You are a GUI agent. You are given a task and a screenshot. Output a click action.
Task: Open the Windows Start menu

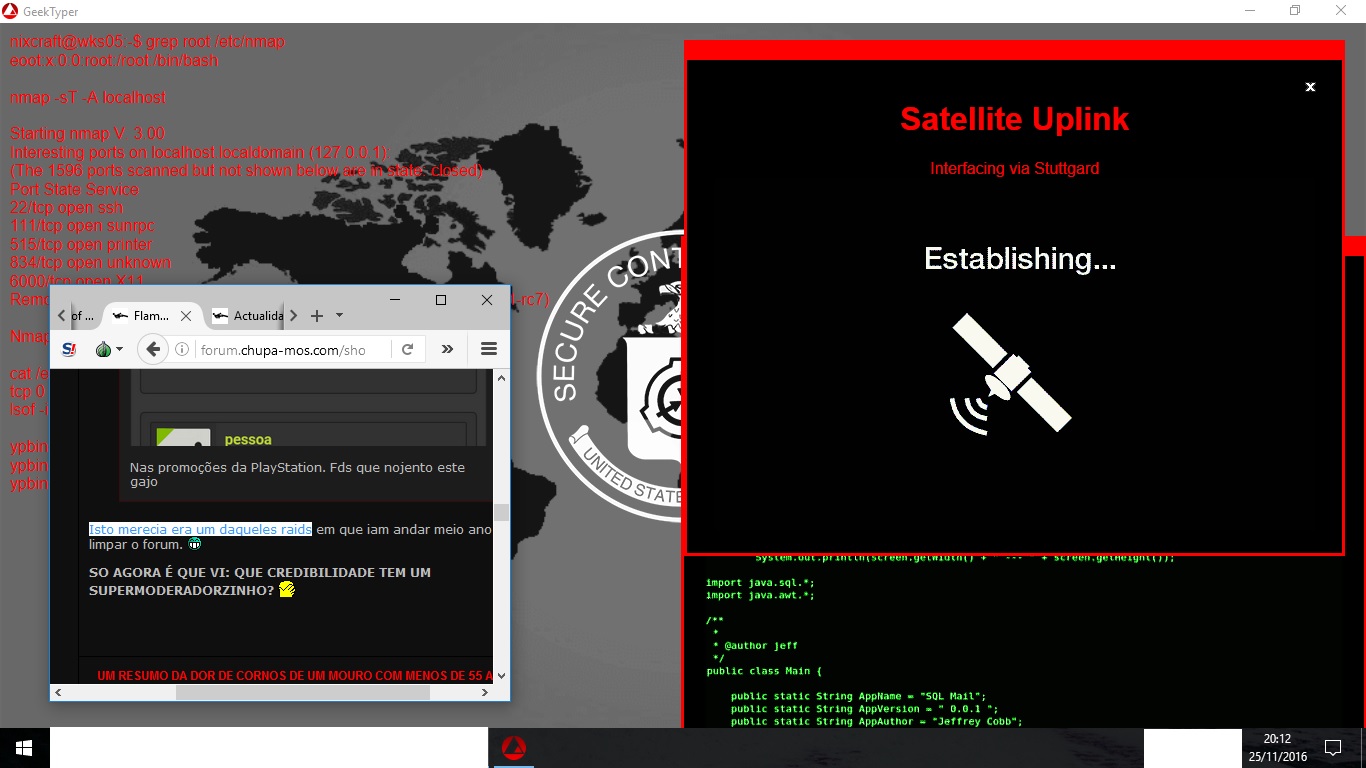24,748
